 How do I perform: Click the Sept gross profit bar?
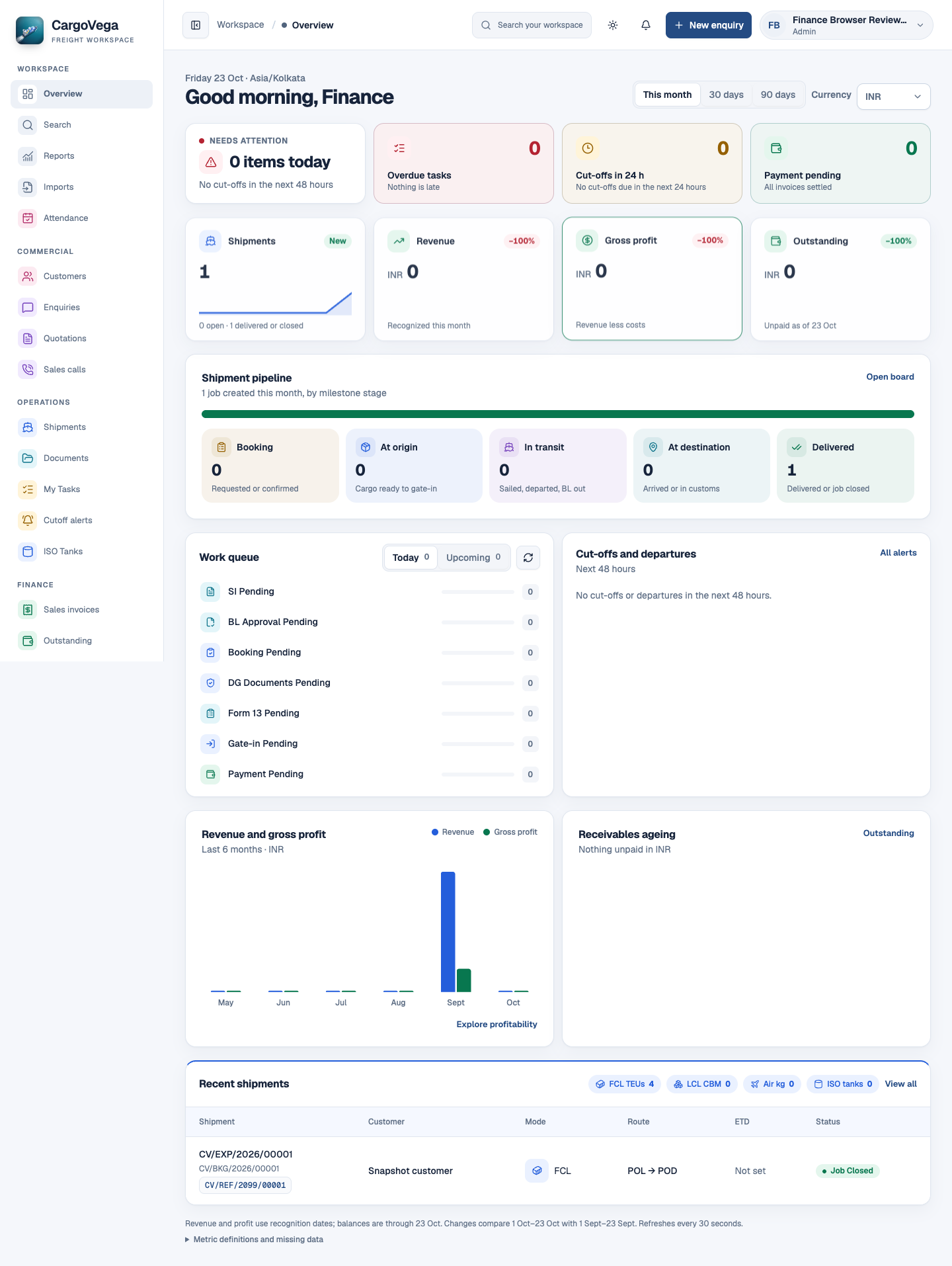pos(464,980)
